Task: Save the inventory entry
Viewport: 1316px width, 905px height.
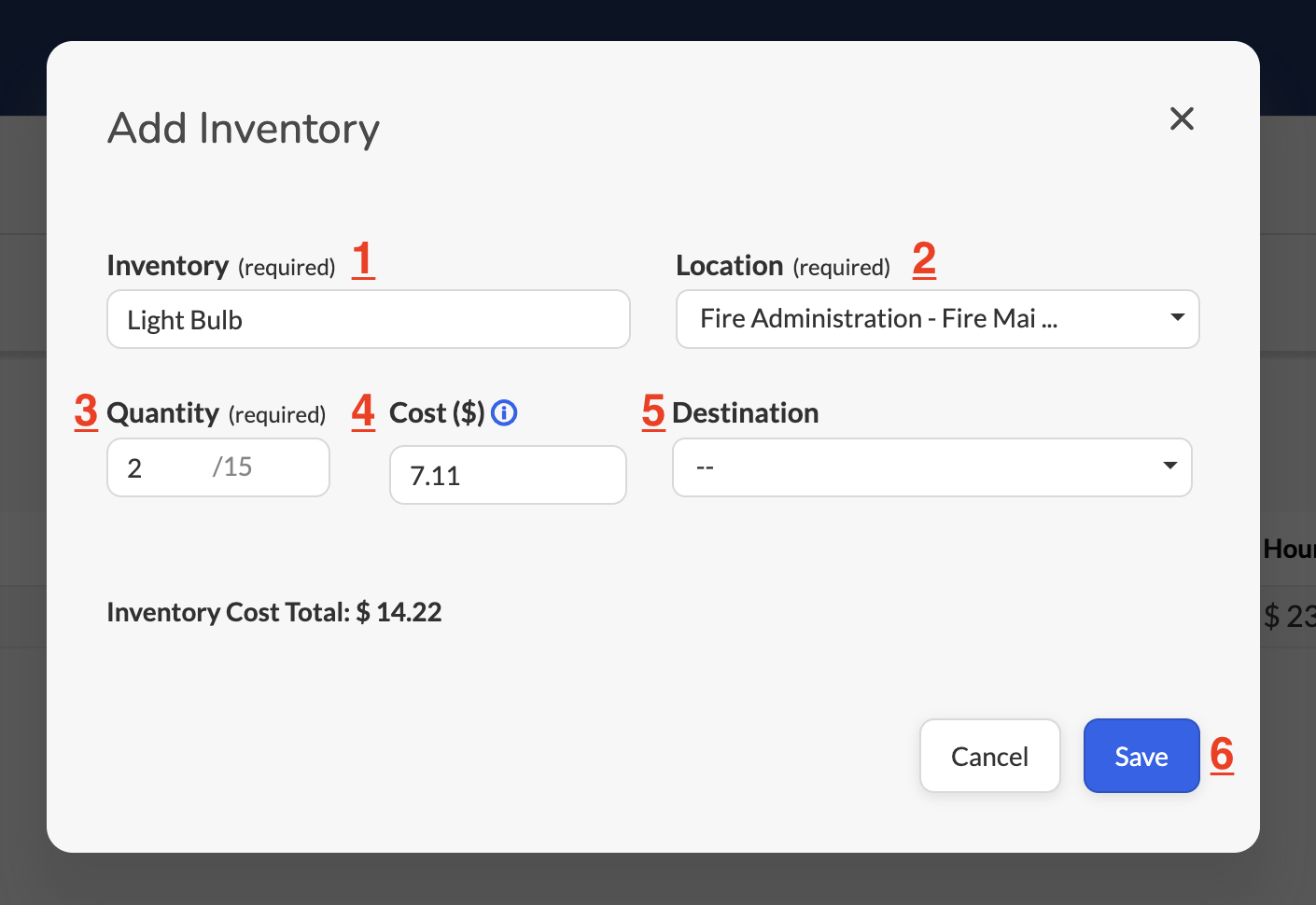Action: tap(1141, 756)
